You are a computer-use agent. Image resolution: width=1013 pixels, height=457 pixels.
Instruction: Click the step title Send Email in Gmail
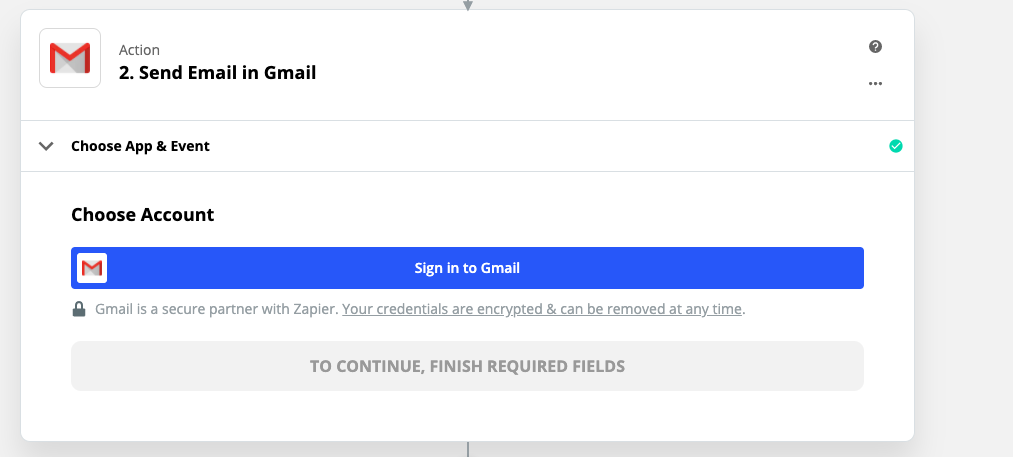[x=217, y=72]
